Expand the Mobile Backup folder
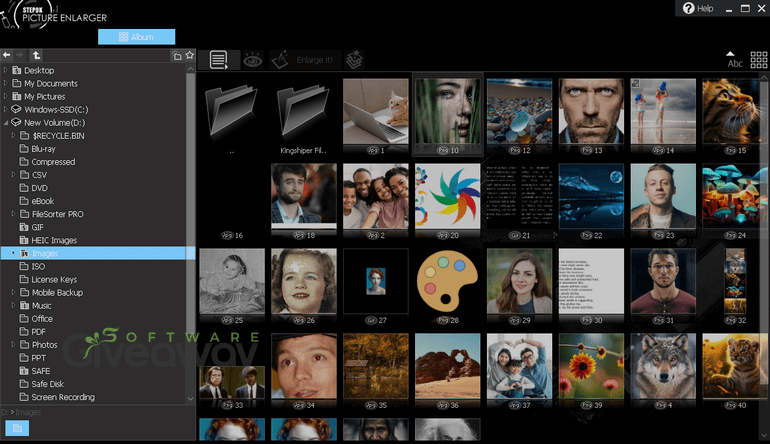This screenshot has width=770, height=444. tap(13, 292)
